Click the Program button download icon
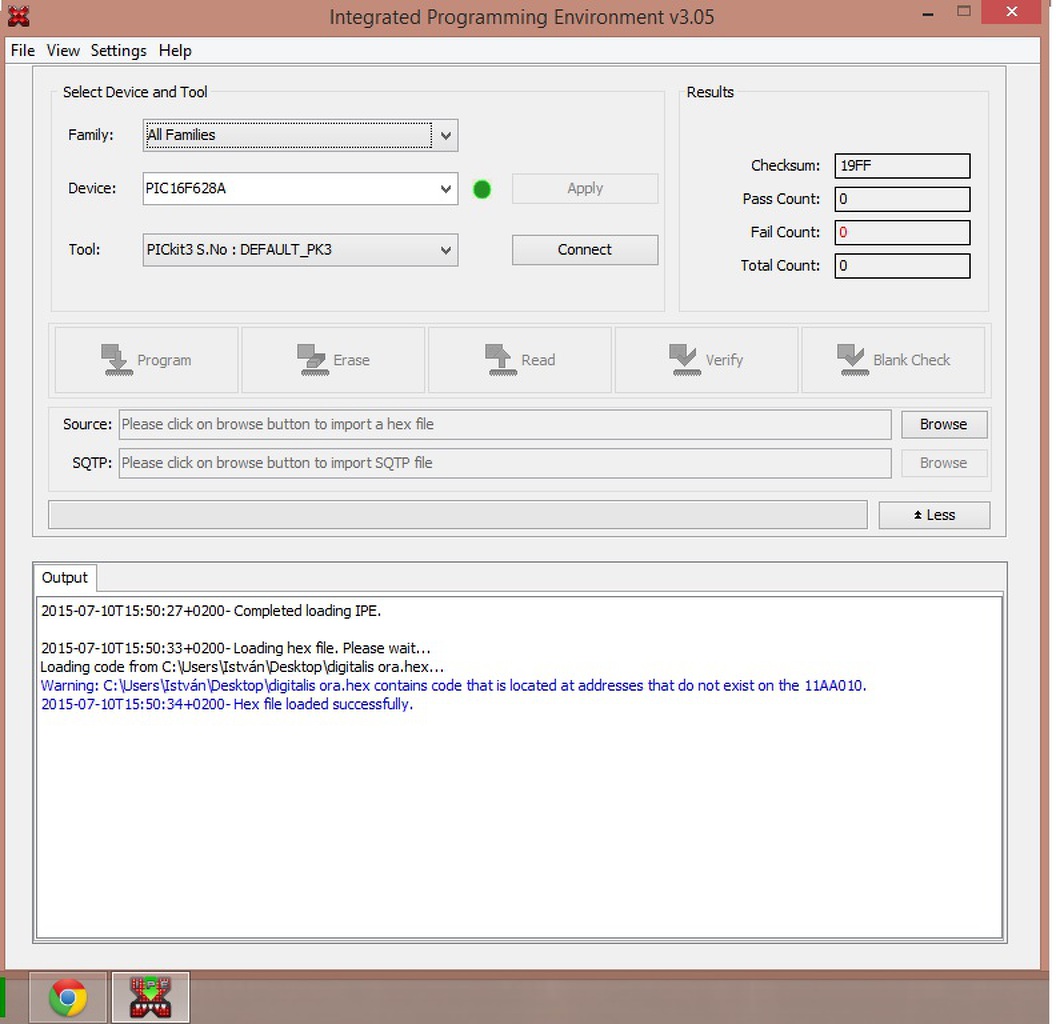This screenshot has height=1024, width=1056. (x=117, y=360)
